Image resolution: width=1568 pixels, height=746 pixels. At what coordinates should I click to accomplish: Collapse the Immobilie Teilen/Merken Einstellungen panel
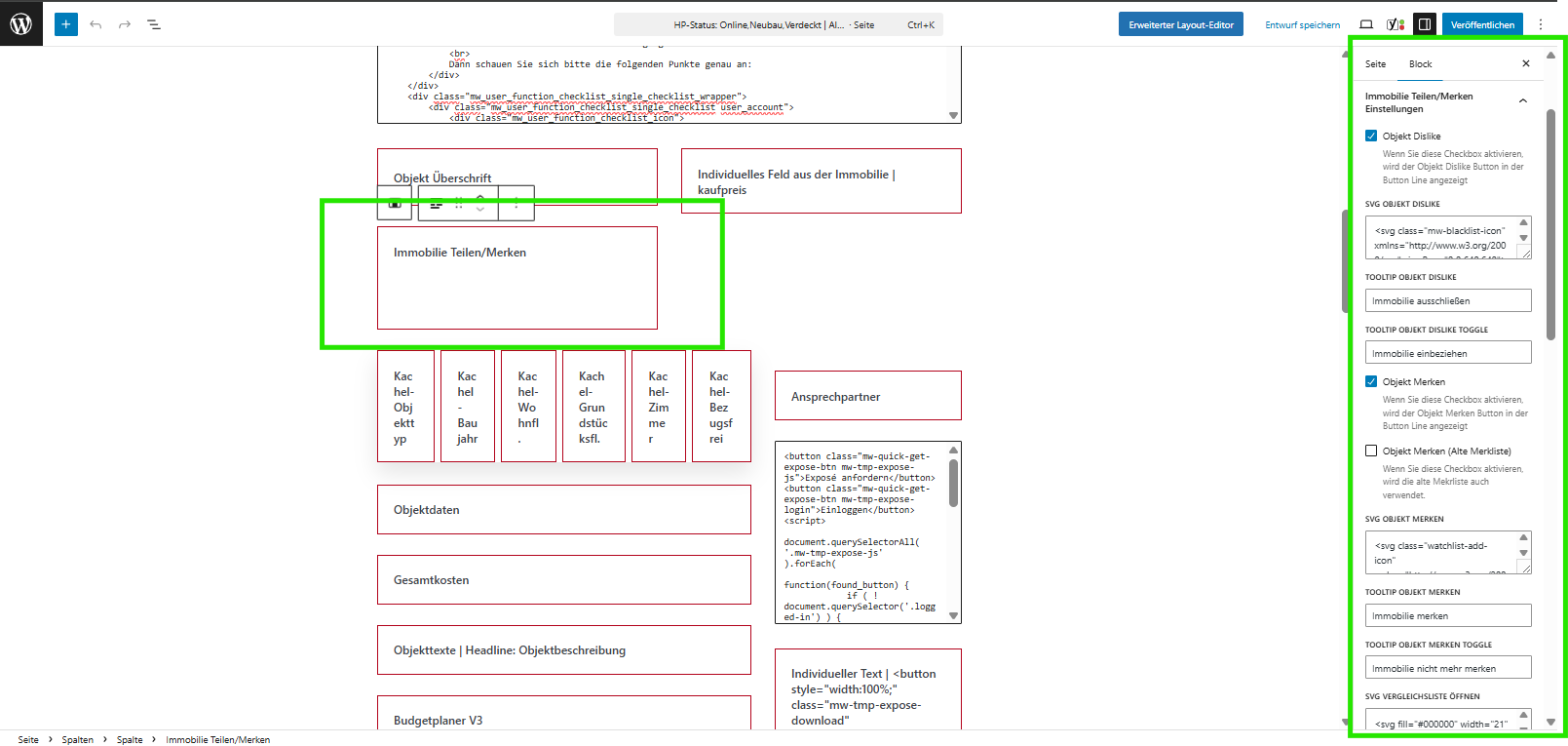[x=1523, y=101]
